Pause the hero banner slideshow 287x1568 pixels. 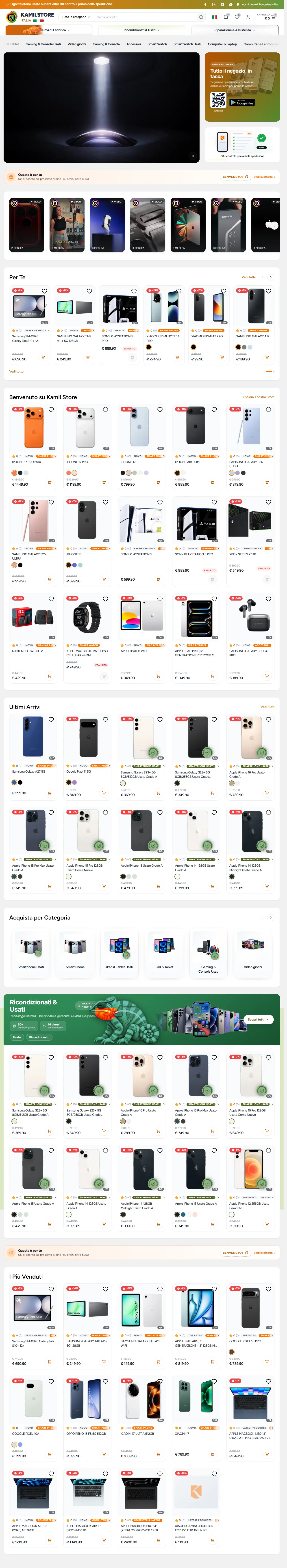[x=193, y=156]
